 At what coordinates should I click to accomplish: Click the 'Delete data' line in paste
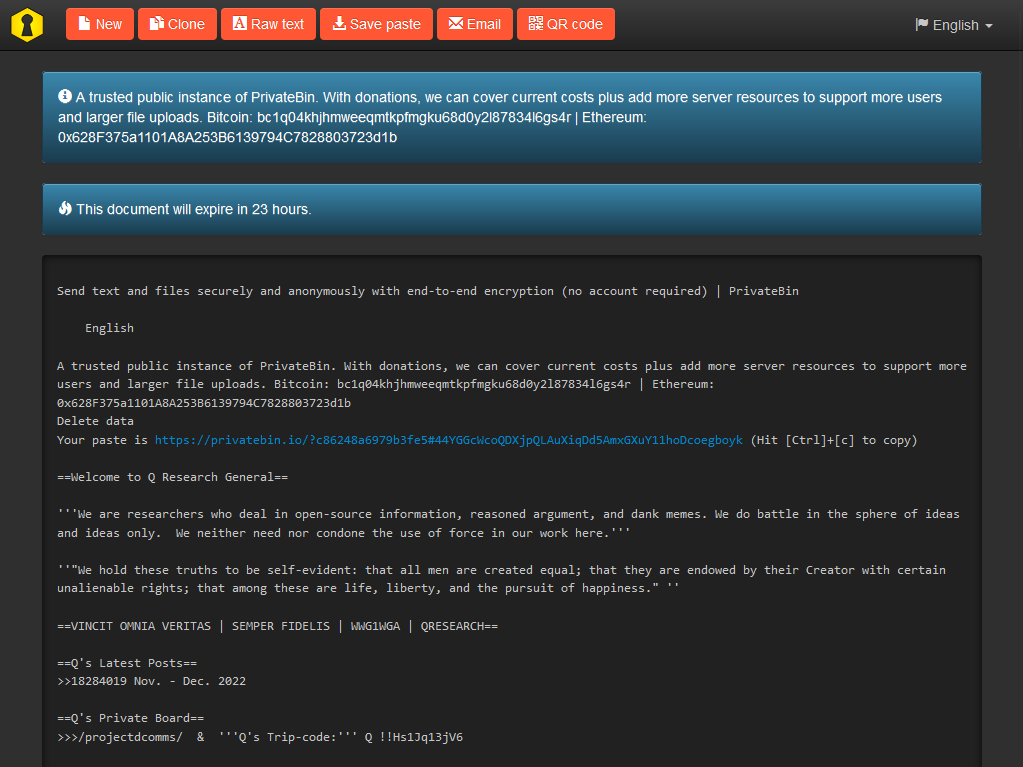[x=95, y=421]
